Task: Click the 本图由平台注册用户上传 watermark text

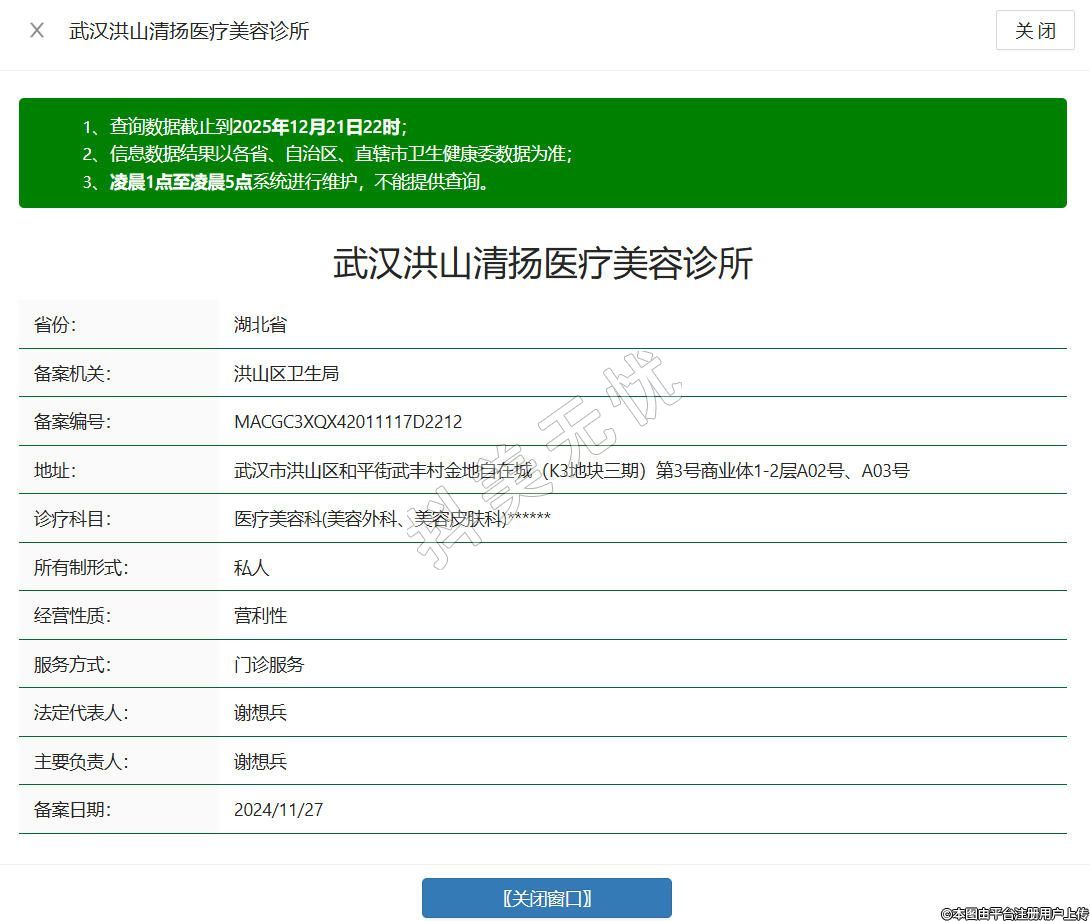Action: coord(1013,913)
